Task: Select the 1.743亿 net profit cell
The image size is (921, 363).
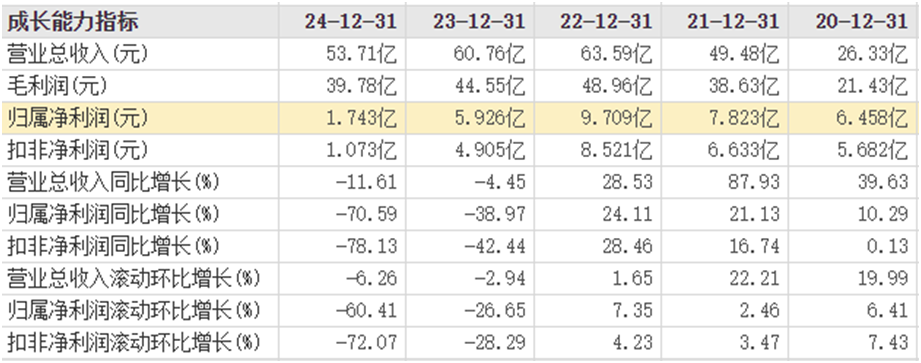Action: pos(361,119)
